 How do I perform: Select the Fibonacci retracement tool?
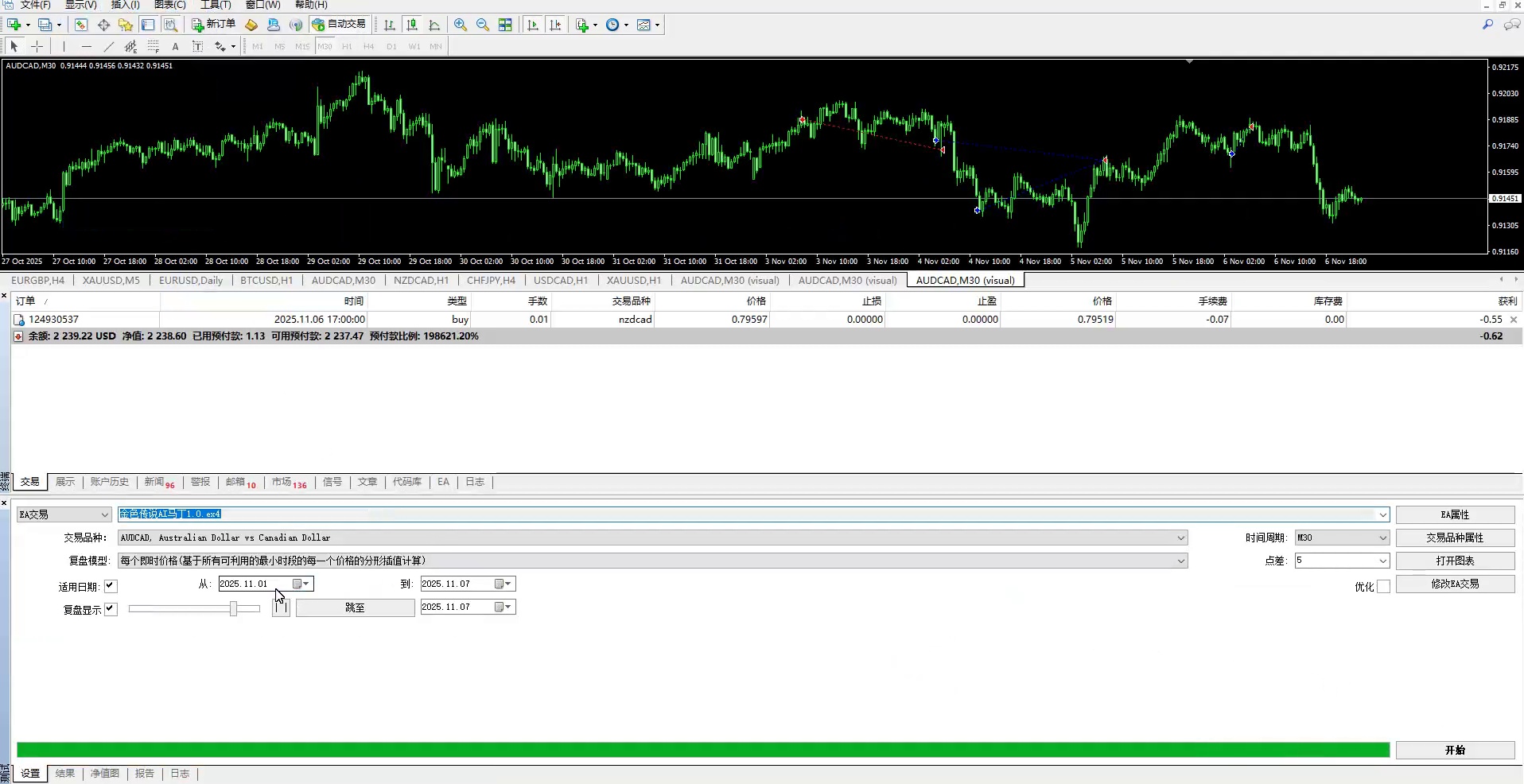(154, 46)
